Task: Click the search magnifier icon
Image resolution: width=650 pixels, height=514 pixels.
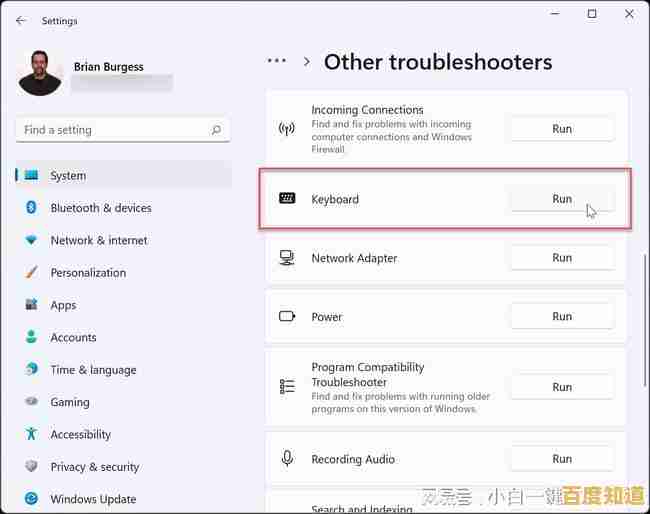Action: pos(216,130)
